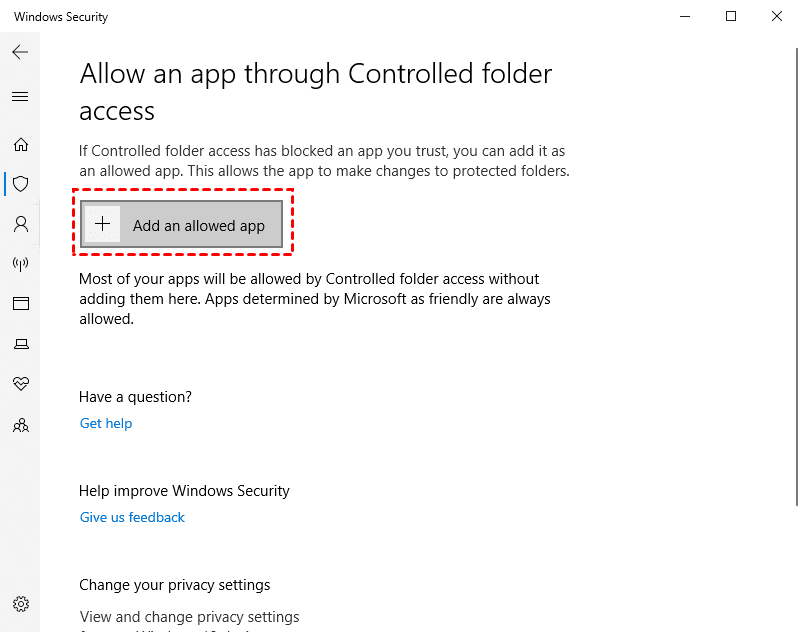
Task: Open the Get help link
Action: (105, 423)
